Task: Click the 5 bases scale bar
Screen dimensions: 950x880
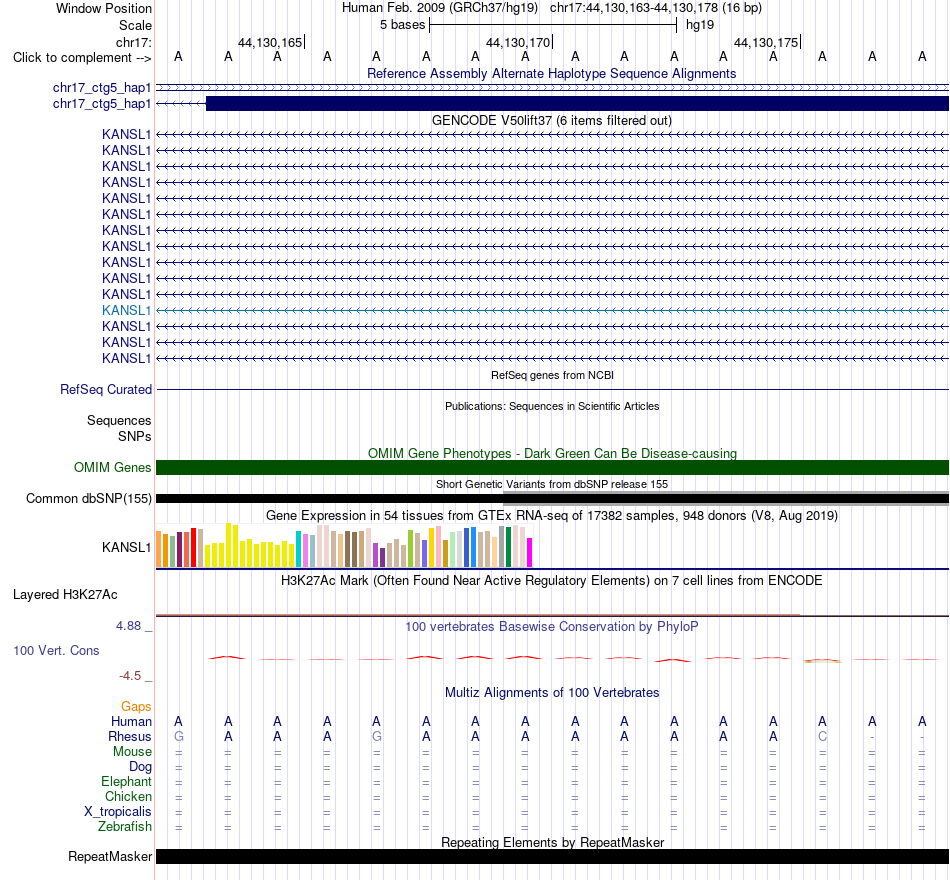Action: [x=553, y=25]
